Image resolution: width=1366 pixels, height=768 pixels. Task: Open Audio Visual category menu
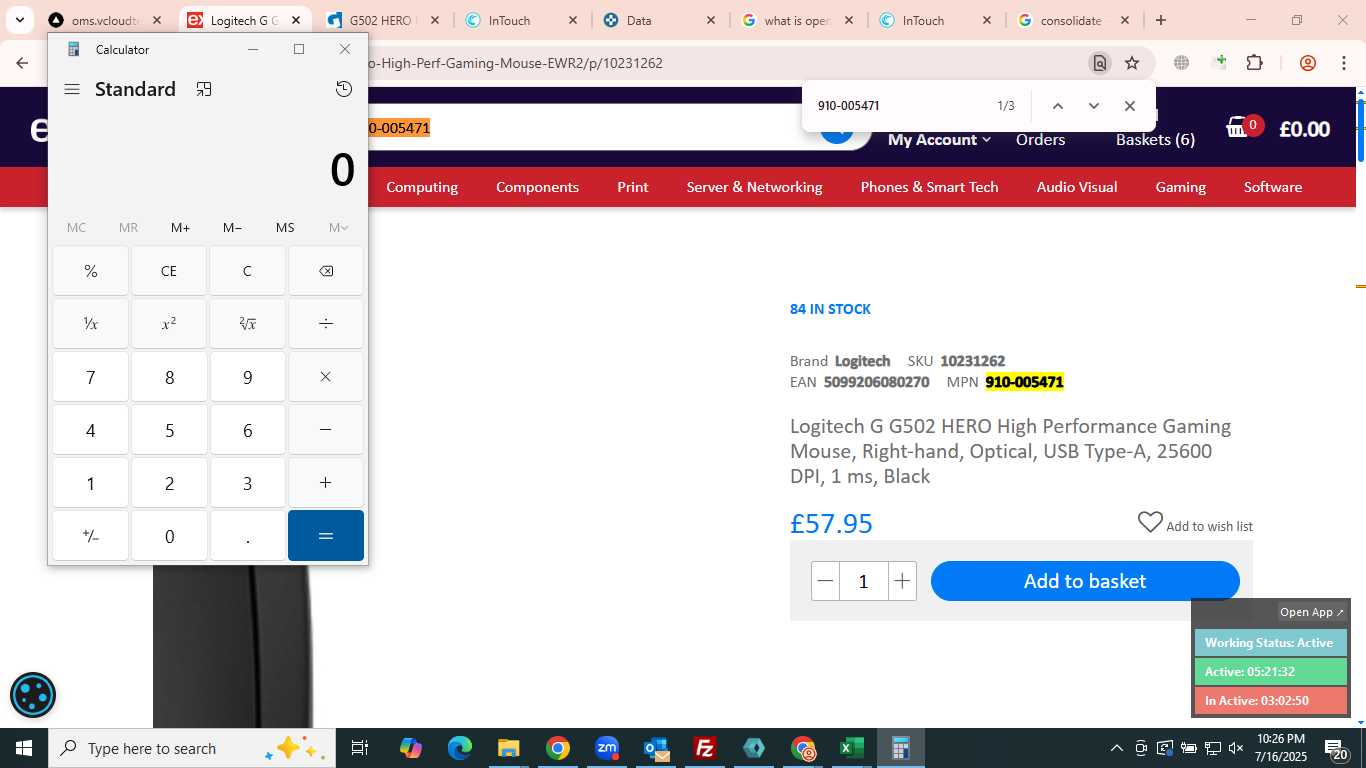(1076, 187)
